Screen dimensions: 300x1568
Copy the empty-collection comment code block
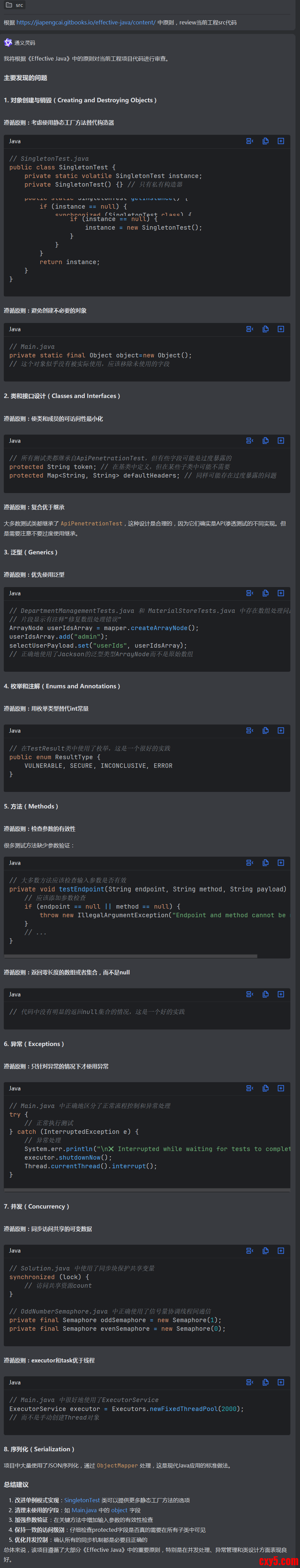[265, 994]
